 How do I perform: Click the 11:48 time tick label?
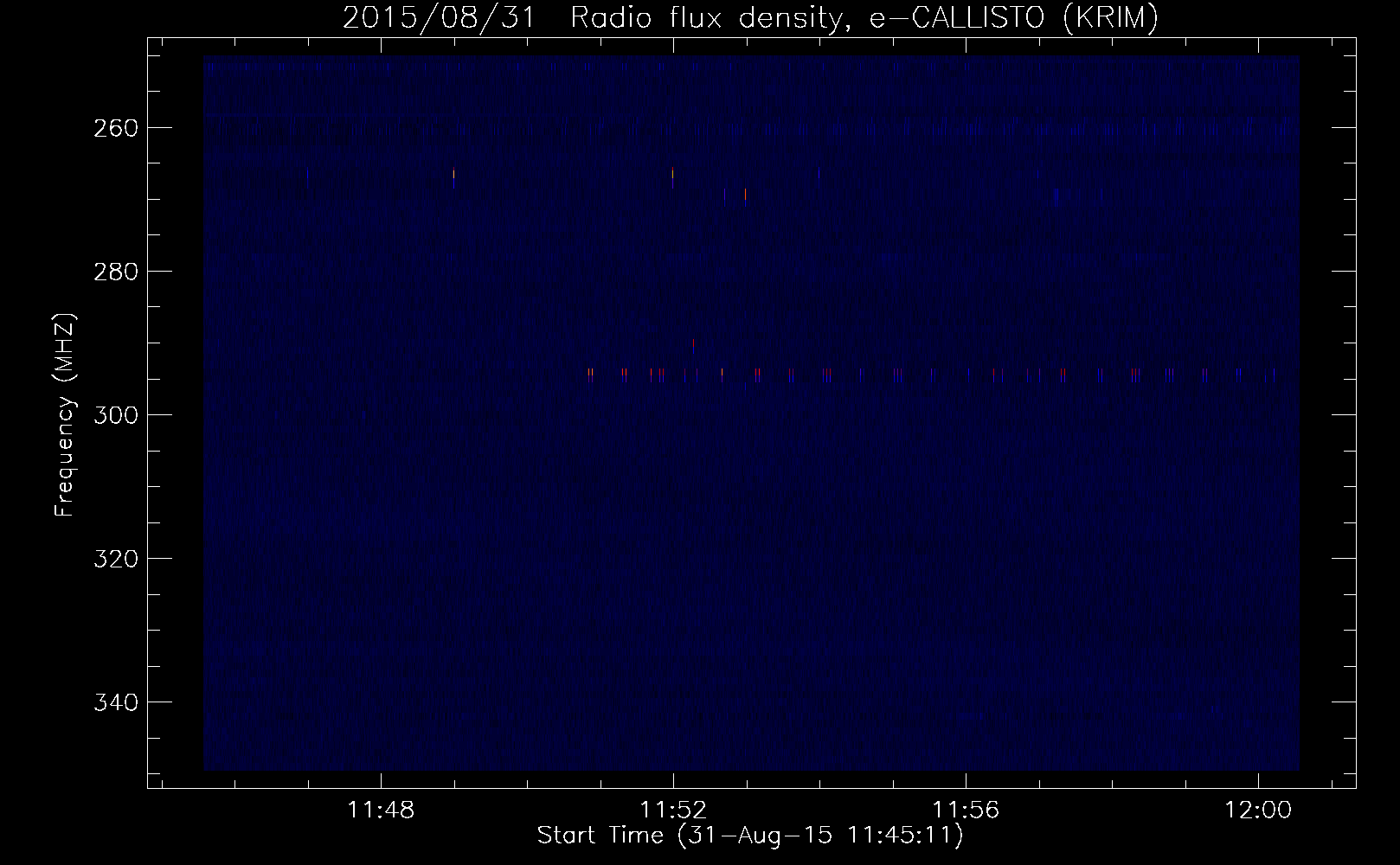pyautogui.click(x=381, y=811)
